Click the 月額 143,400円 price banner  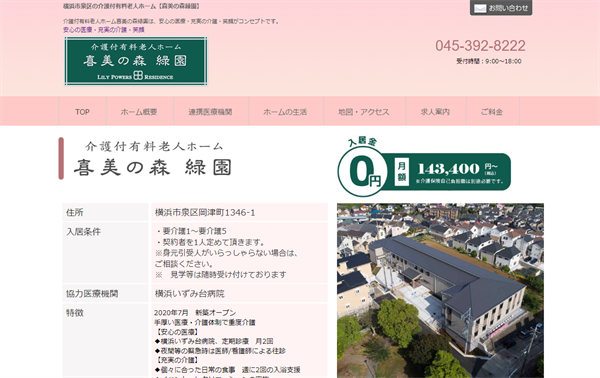tap(450, 171)
